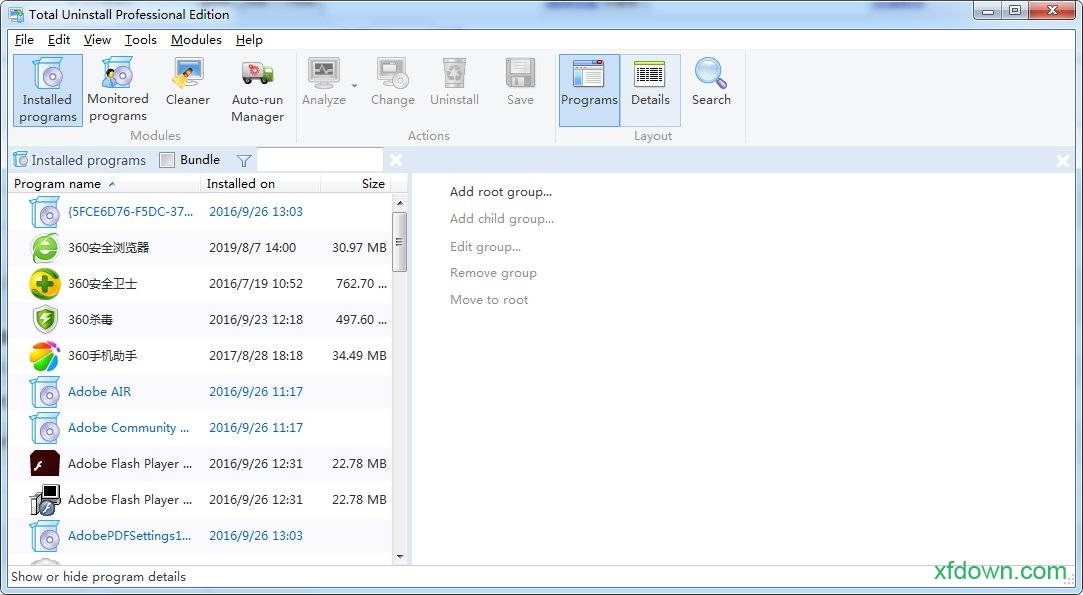This screenshot has width=1083, height=595.
Task: Open the Tools menu
Action: (x=140, y=40)
